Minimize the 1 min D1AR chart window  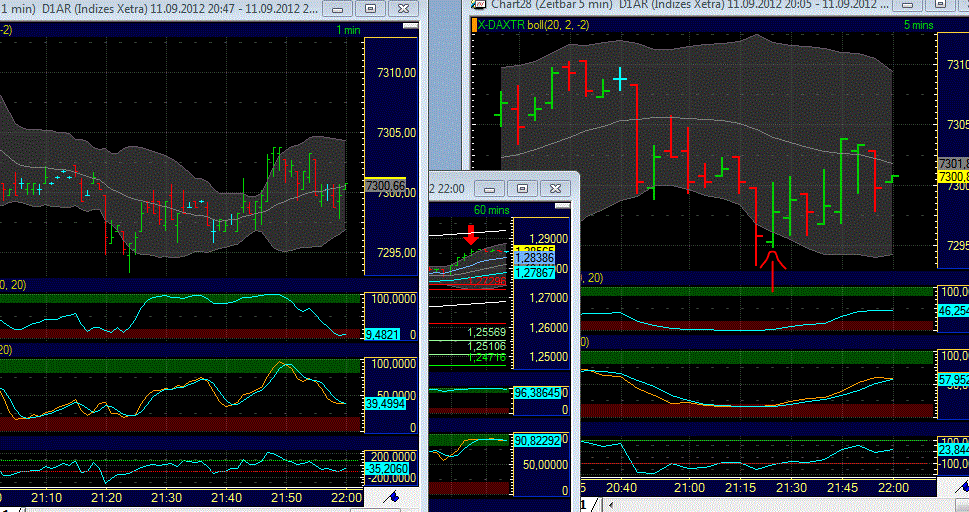pos(338,9)
